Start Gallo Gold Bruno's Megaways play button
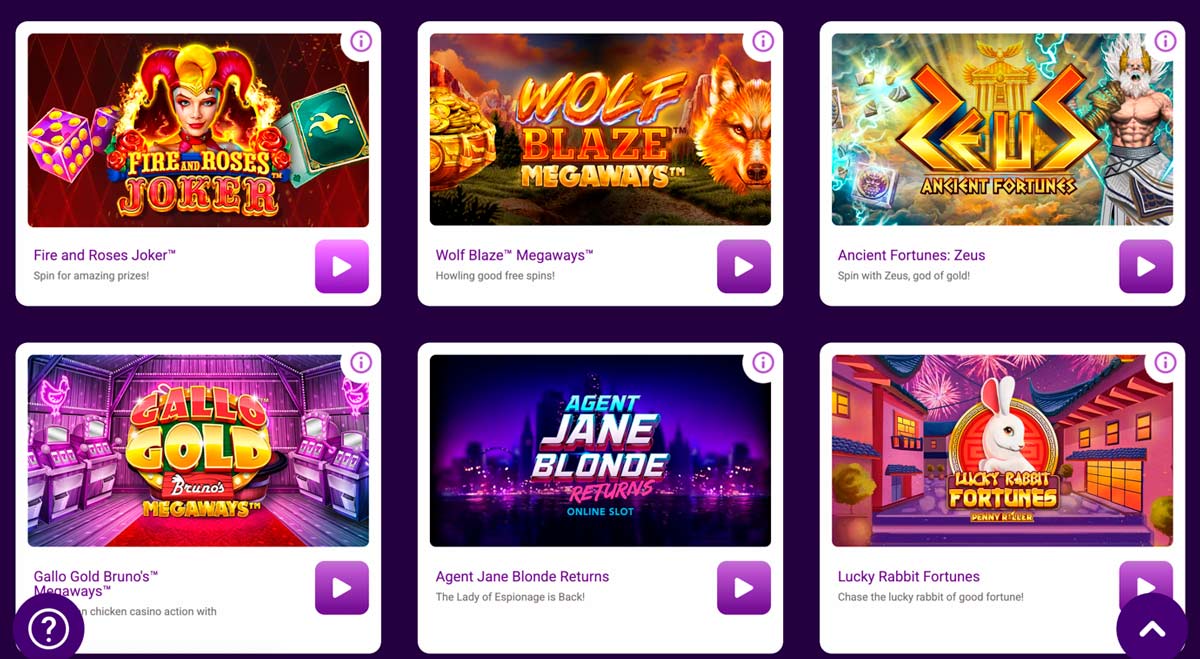 342,587
